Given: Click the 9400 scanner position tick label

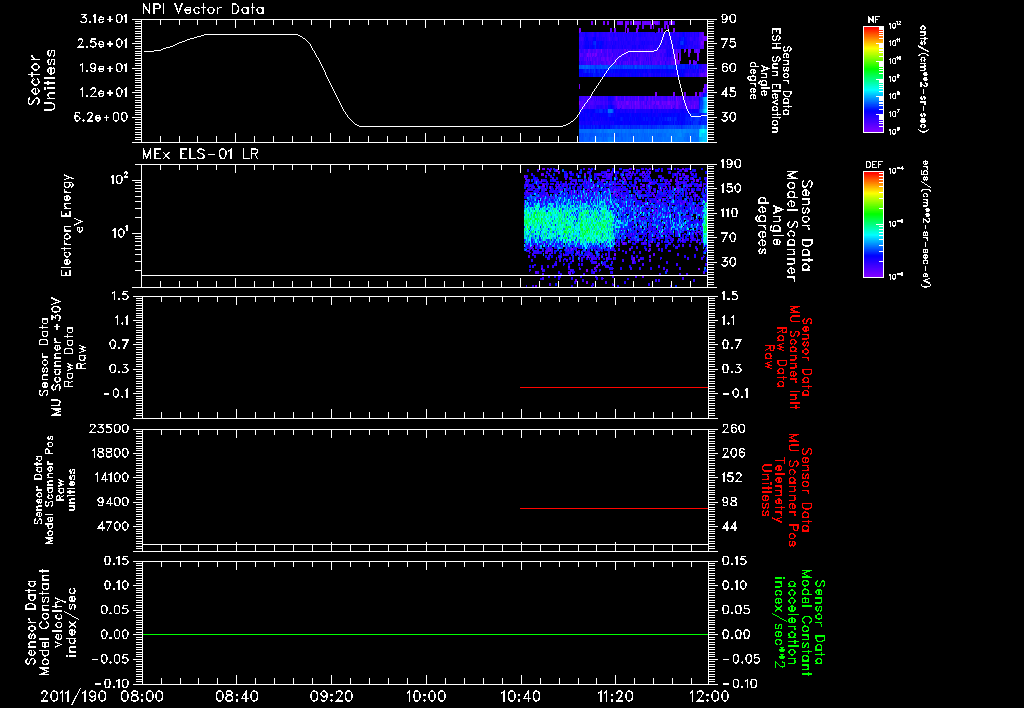Looking at the screenshot, I should click(114, 502).
